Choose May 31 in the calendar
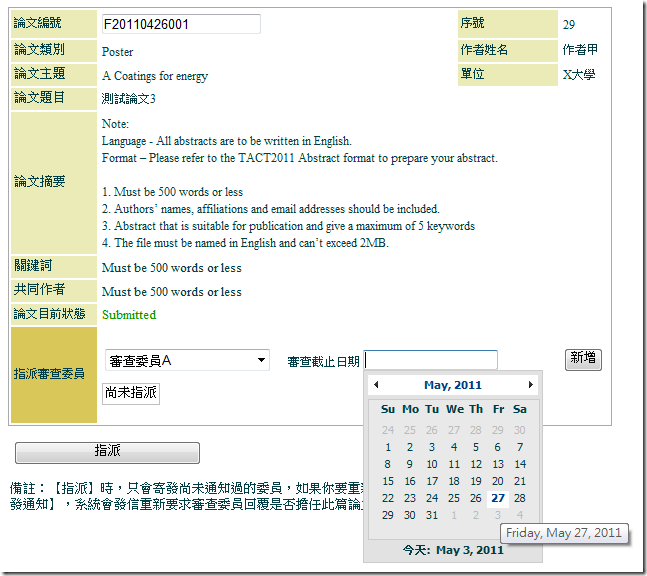Viewport: 647px width, 576px height. [432, 515]
